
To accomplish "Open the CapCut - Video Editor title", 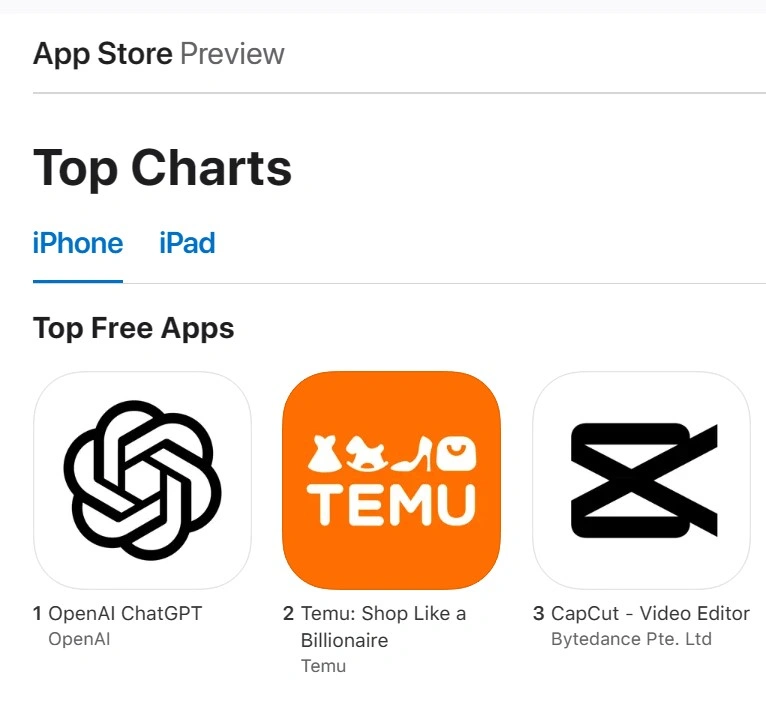I will (x=650, y=613).
